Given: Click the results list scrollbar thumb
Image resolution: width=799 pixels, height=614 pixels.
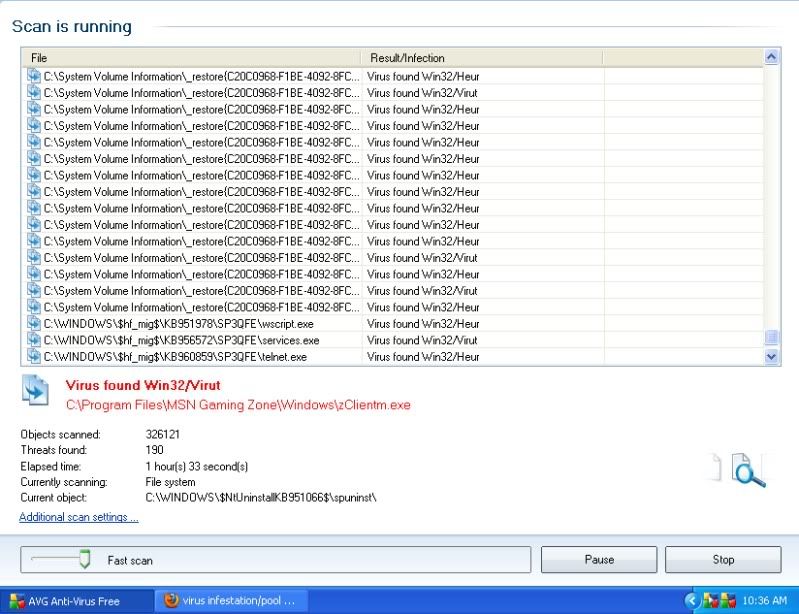Looking at the screenshot, I should (771, 337).
